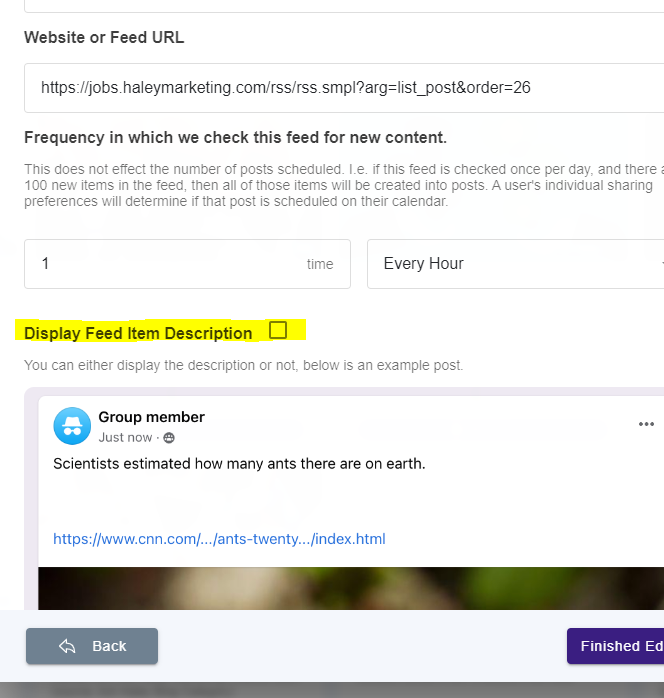
Task: Open the Every Hour frequency dropdown
Action: tap(515, 264)
